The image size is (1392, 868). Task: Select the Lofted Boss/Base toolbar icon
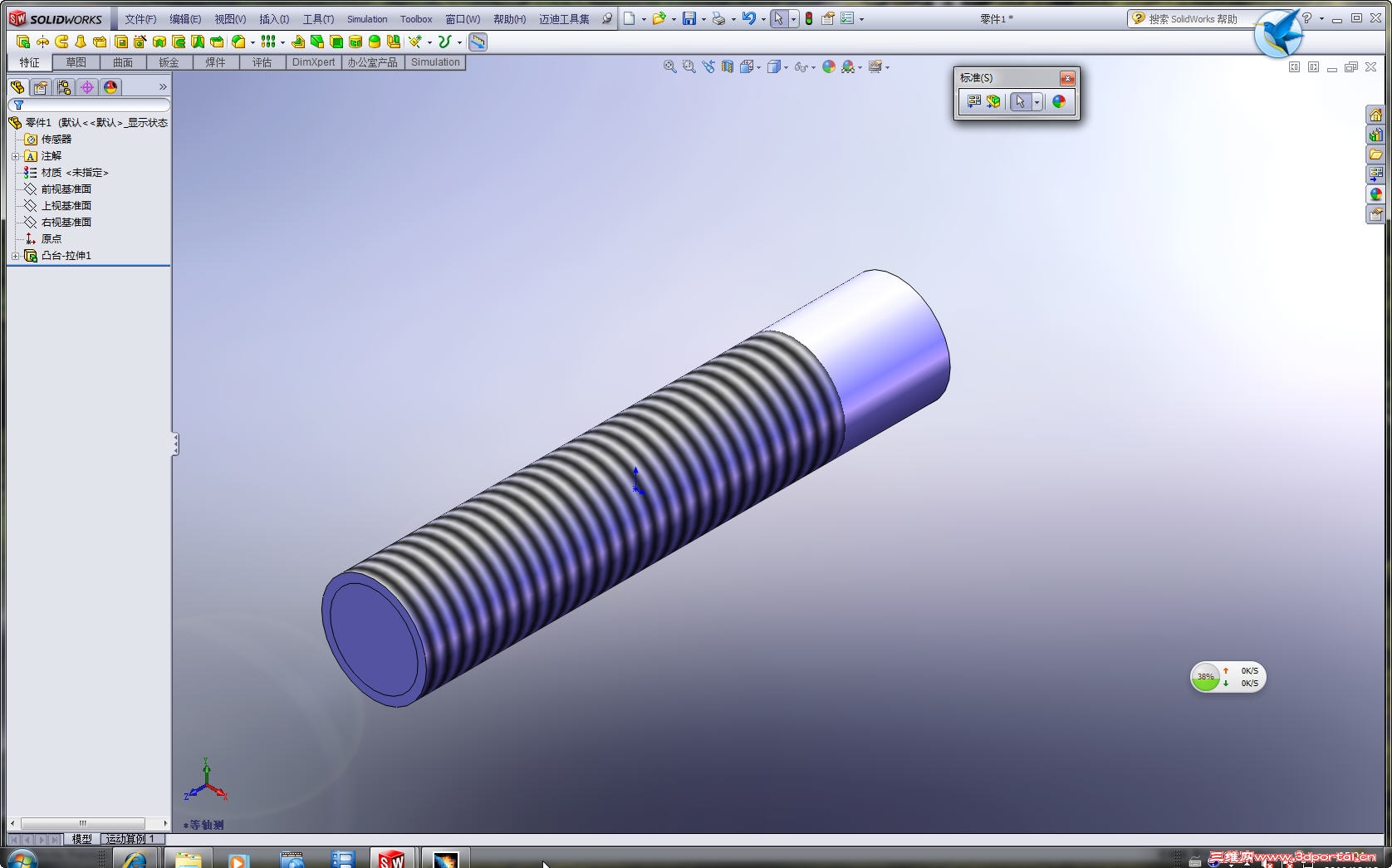81,42
